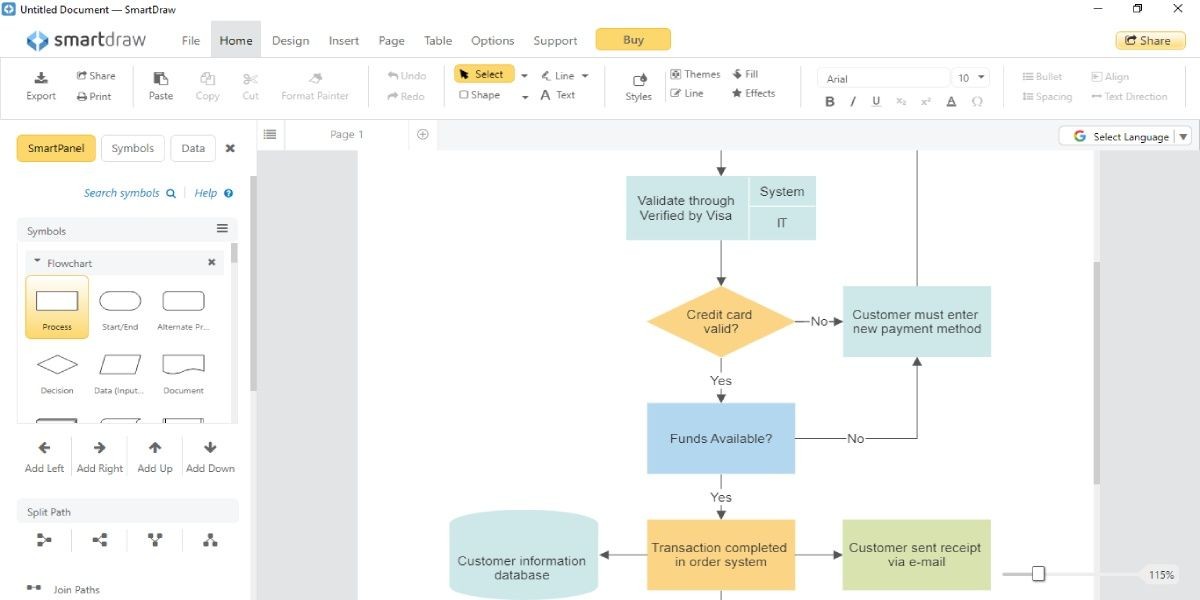
Task: Choose the Shape drawing tool
Action: pyautogui.click(x=480, y=95)
